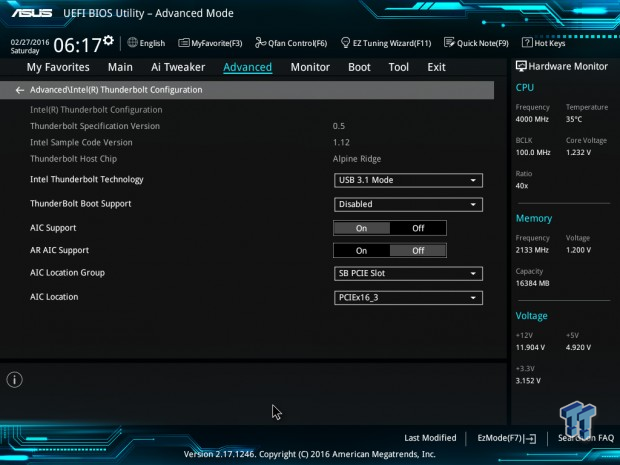
Task: Turn AIC Support Off
Action: pos(418,228)
